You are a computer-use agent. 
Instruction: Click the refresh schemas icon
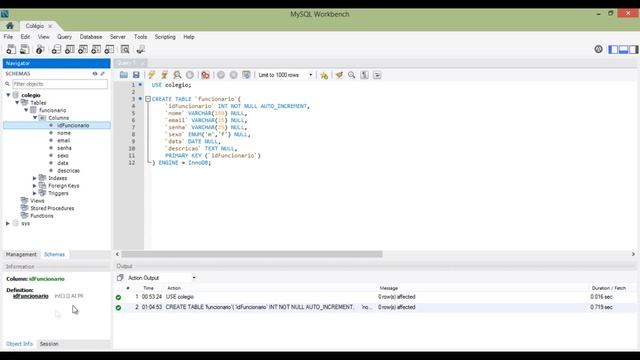[95, 73]
